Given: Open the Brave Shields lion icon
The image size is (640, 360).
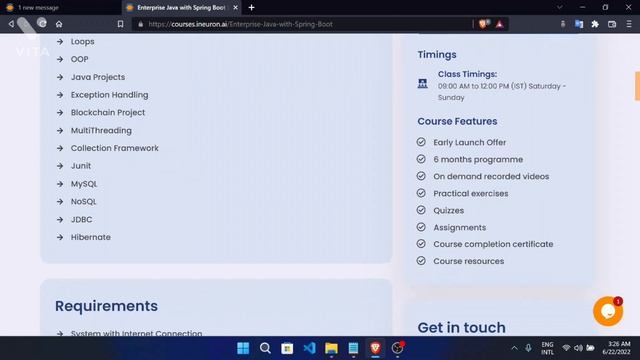Looking at the screenshot, I should tap(484, 24).
